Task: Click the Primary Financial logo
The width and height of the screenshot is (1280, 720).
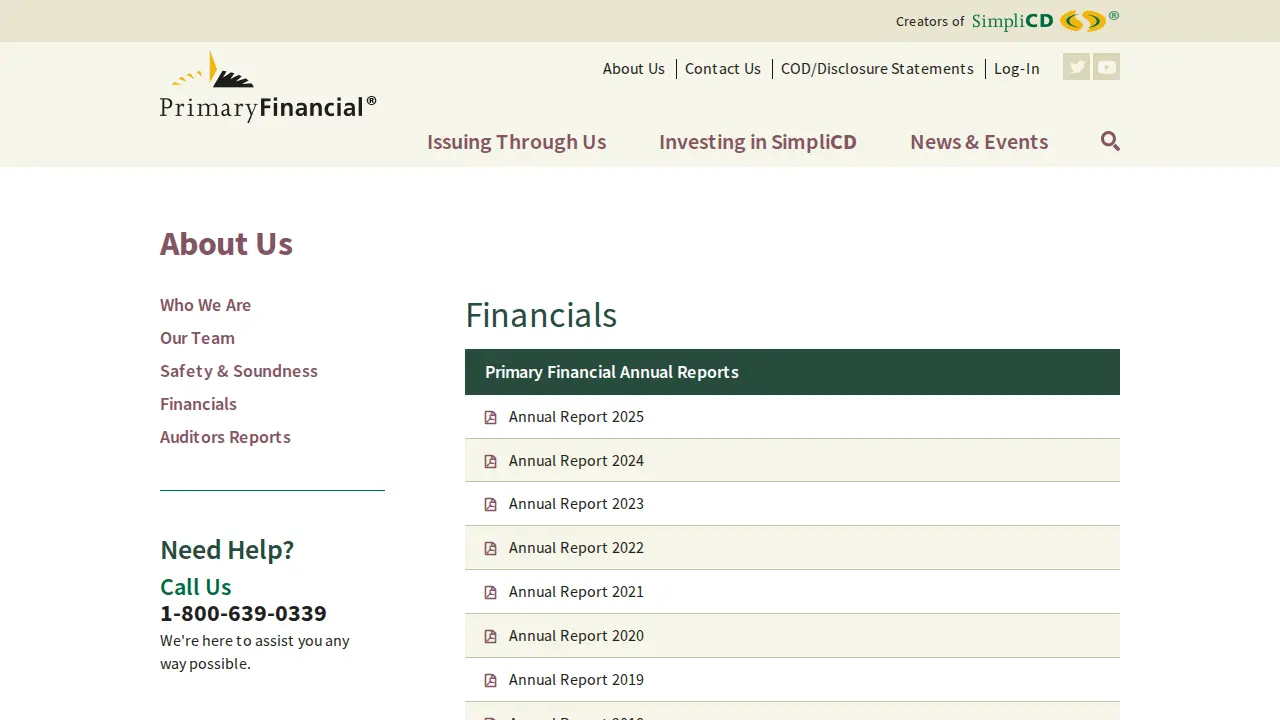Action: coord(268,87)
